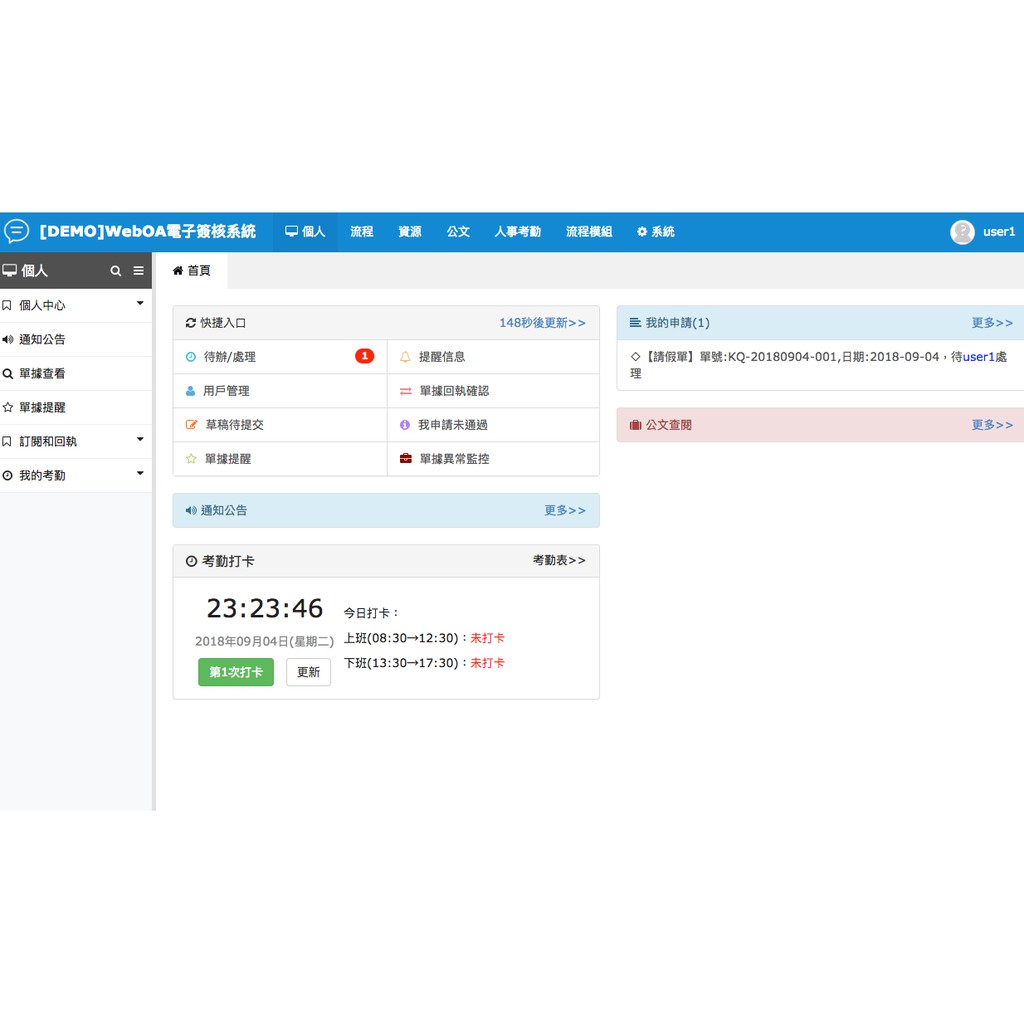
Task: Click the edit pencil icon for 草稿待提交
Action: tap(191, 424)
